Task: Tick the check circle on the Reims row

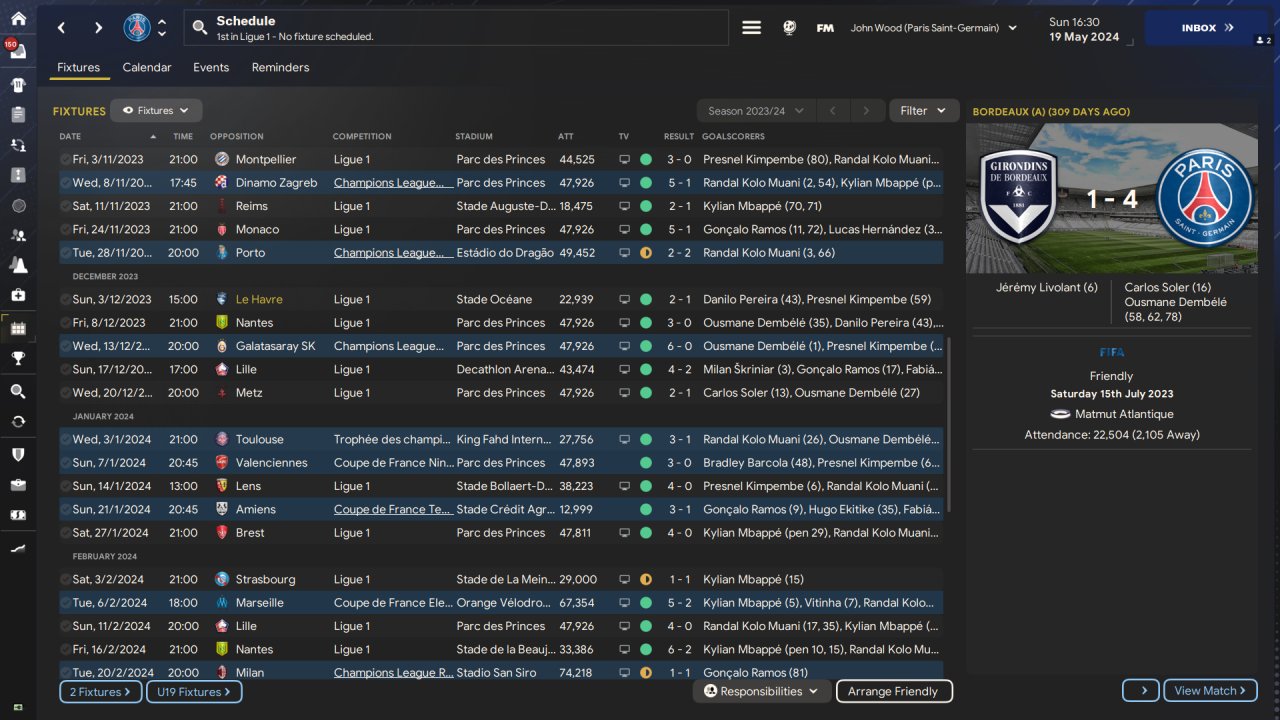Action: pyautogui.click(x=65, y=206)
